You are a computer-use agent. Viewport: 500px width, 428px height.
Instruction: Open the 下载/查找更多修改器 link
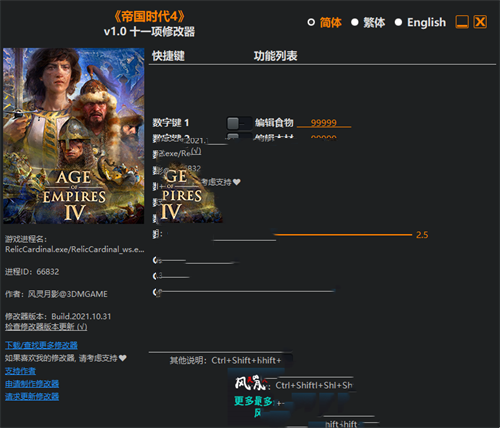pos(41,345)
